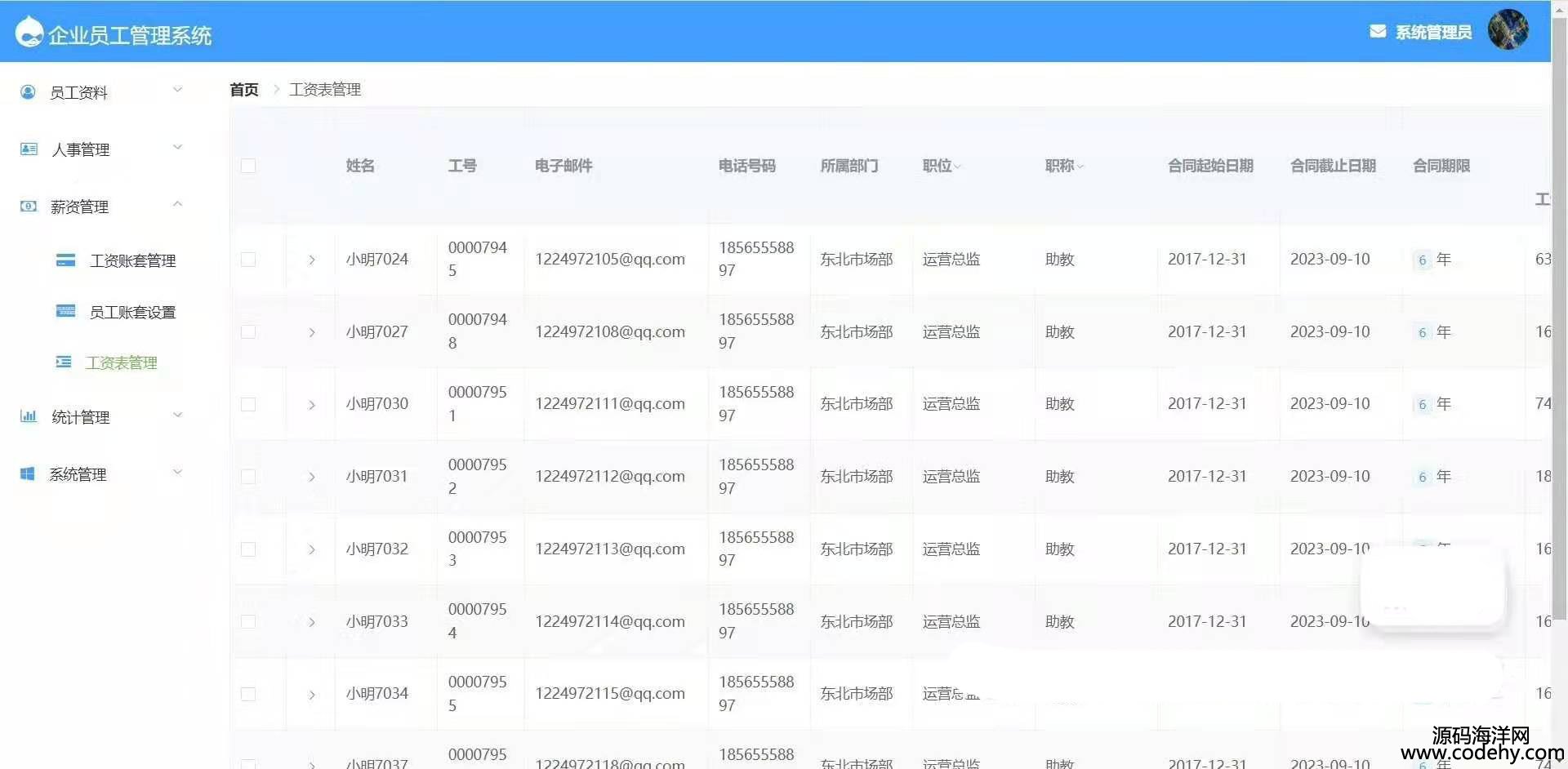Screen dimensions: 1568x769
Task: Expand the row details for 小明7027
Action: click(311, 332)
